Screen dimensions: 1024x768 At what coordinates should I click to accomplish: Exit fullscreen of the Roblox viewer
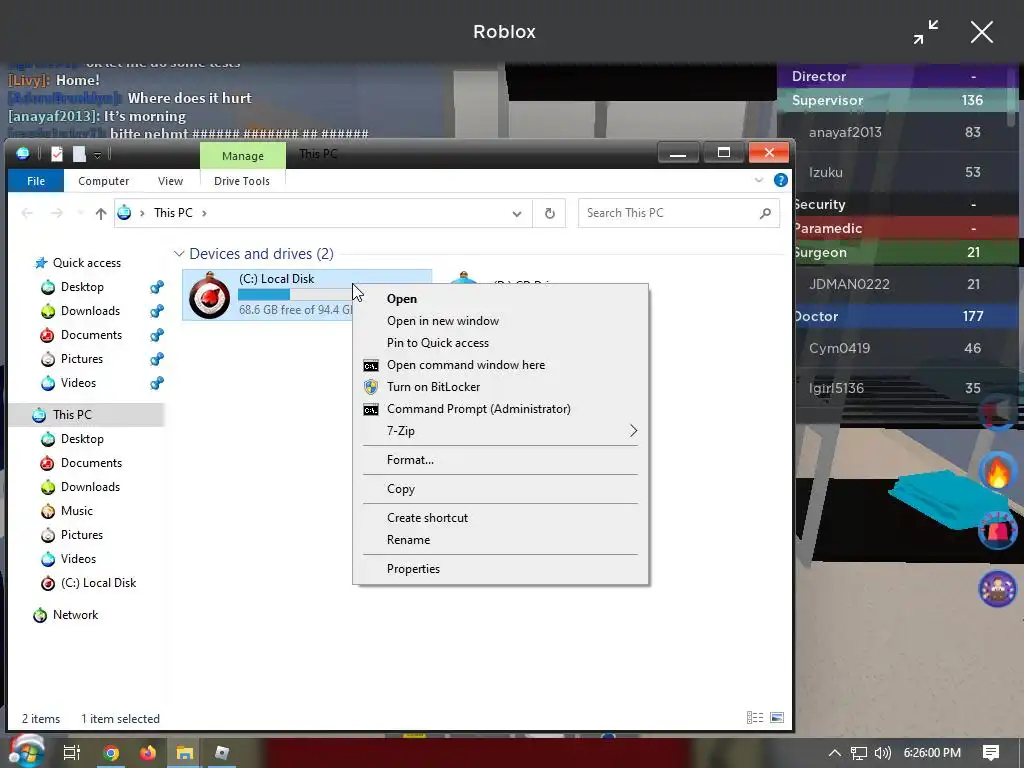925,32
